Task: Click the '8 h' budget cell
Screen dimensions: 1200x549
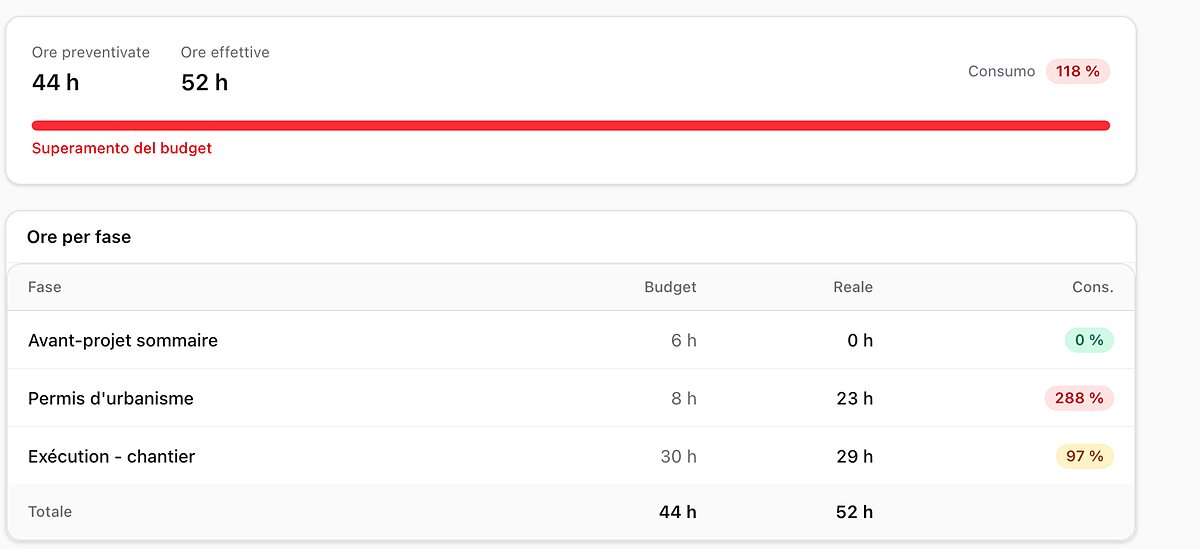Action: point(684,398)
